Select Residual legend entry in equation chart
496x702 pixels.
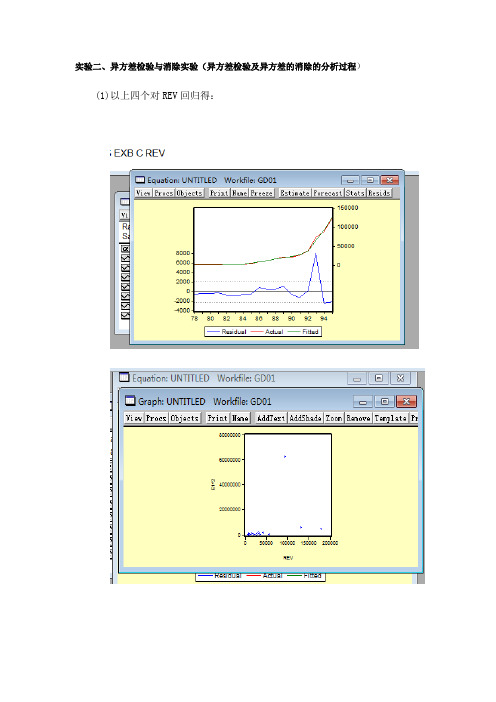tap(227, 332)
